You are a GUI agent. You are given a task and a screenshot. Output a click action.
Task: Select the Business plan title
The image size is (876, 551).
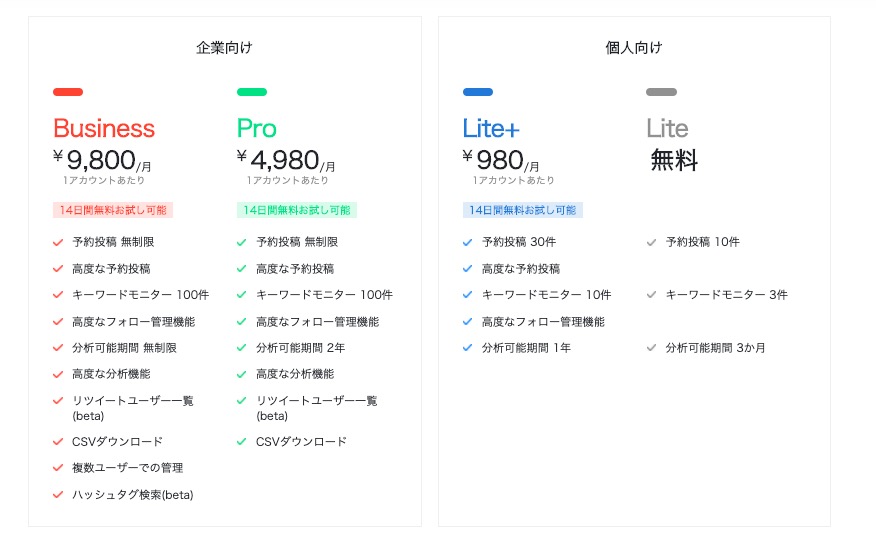pos(104,128)
